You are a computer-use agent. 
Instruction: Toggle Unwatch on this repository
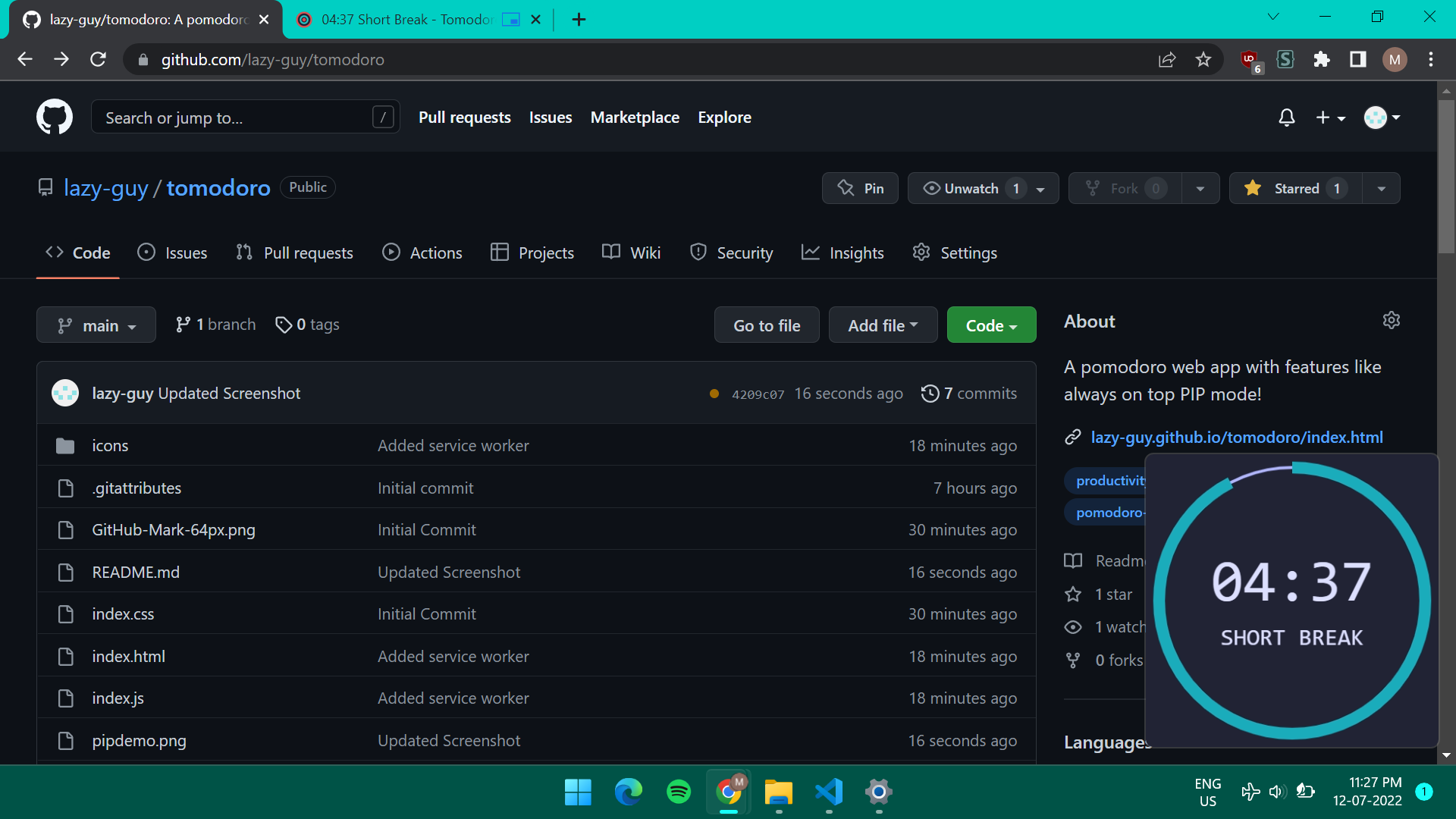(969, 188)
